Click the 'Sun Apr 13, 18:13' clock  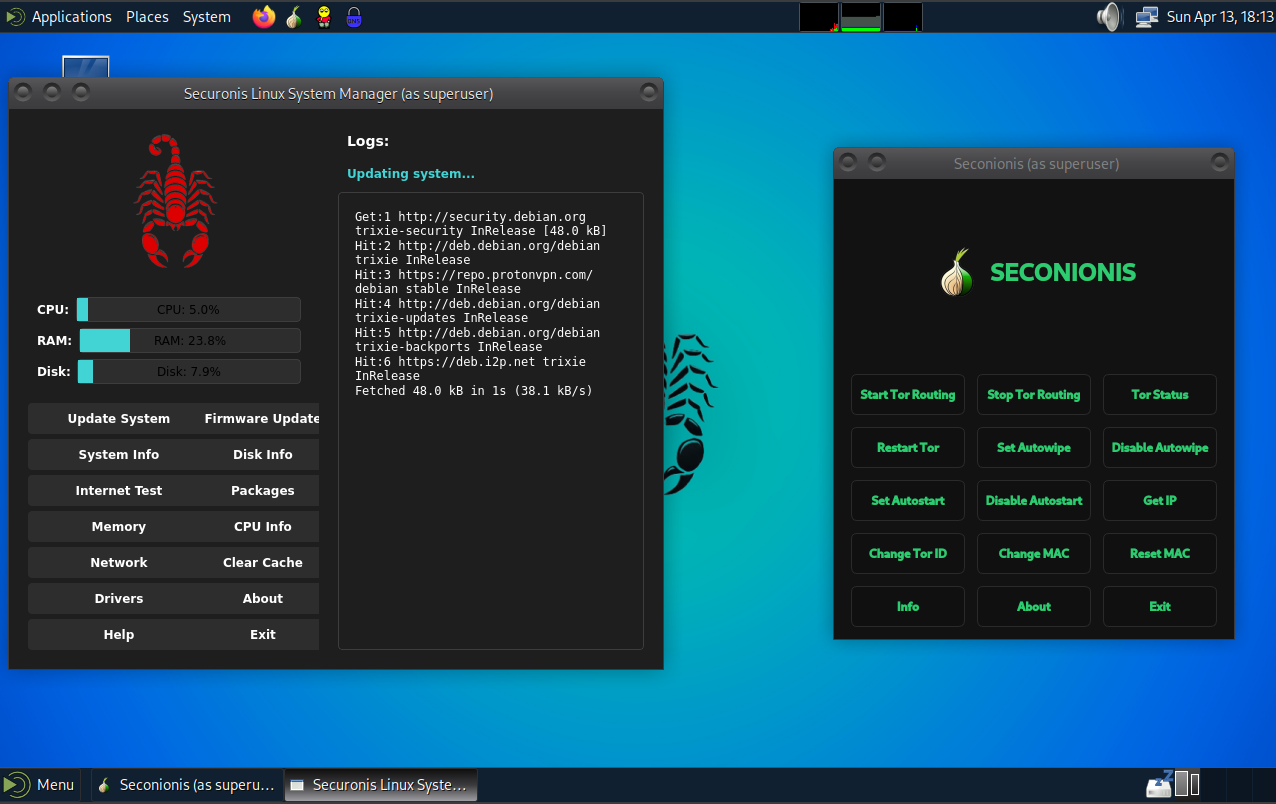pyautogui.click(x=1219, y=17)
